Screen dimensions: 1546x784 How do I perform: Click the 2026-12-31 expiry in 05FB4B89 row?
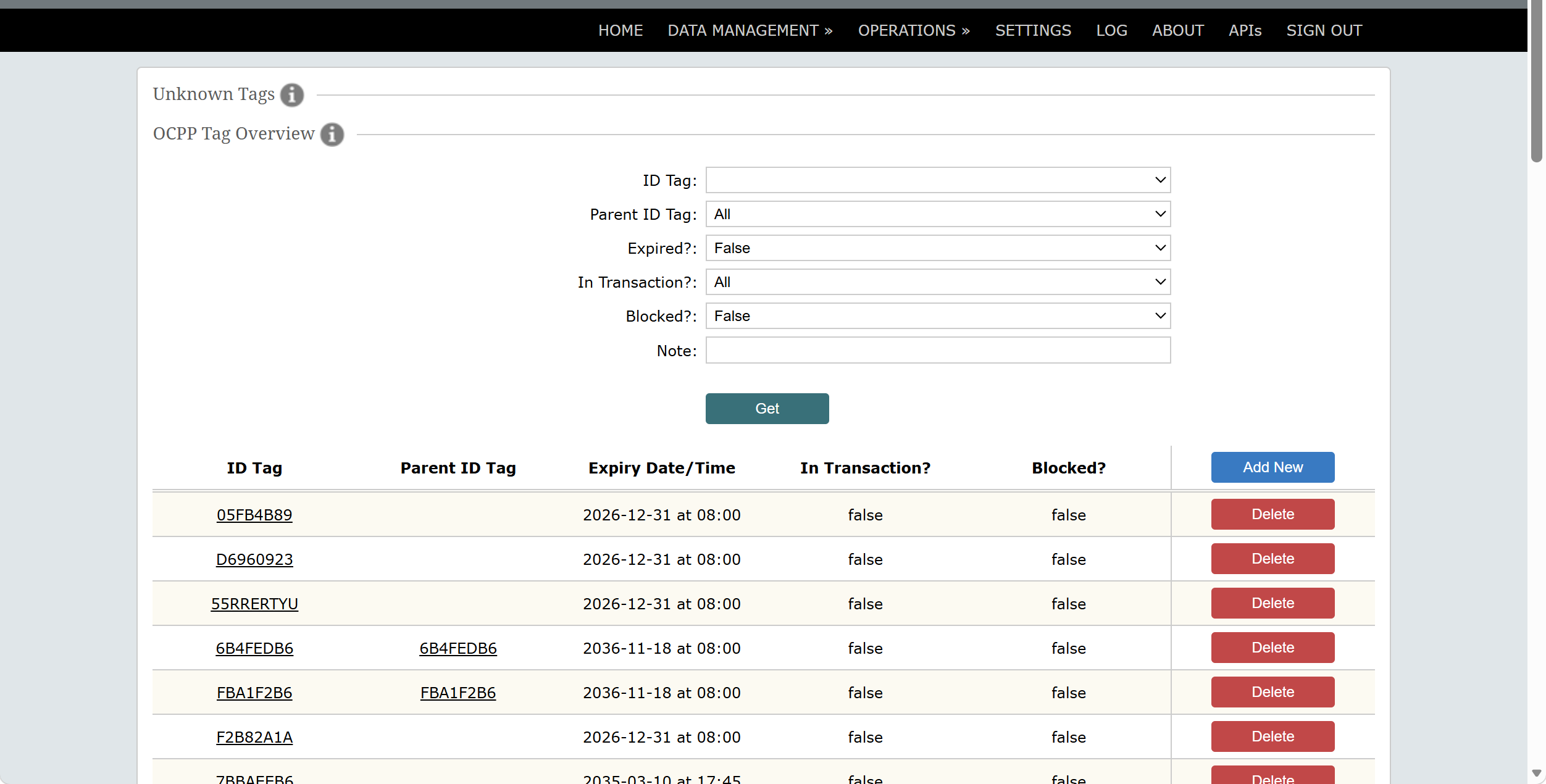pos(662,515)
